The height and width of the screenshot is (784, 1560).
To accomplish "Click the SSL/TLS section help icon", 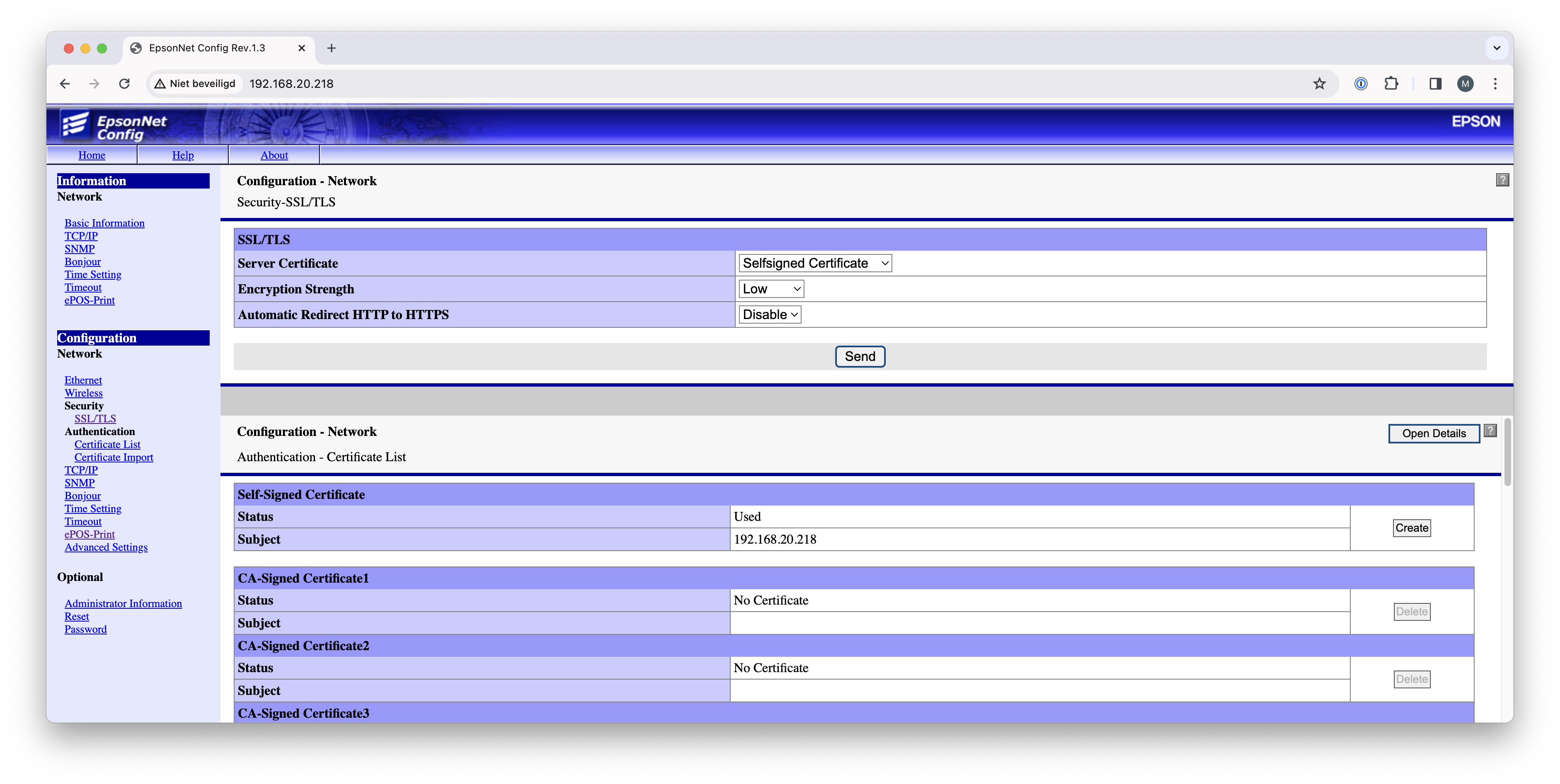I will [x=1502, y=180].
